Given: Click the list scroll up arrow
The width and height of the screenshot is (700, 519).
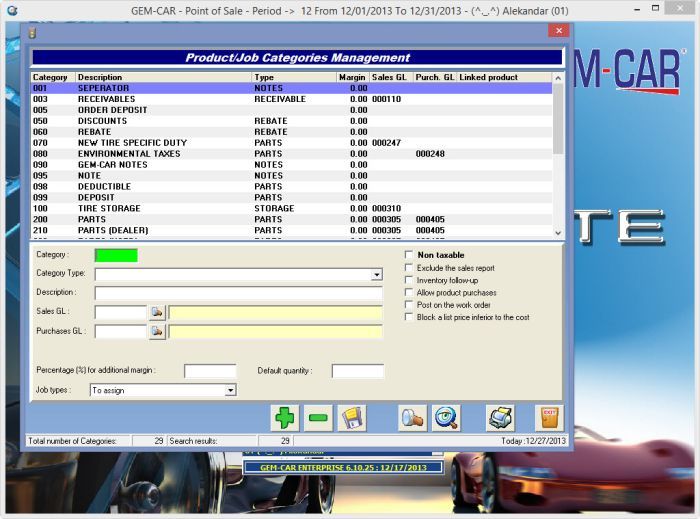Looking at the screenshot, I should [558, 78].
